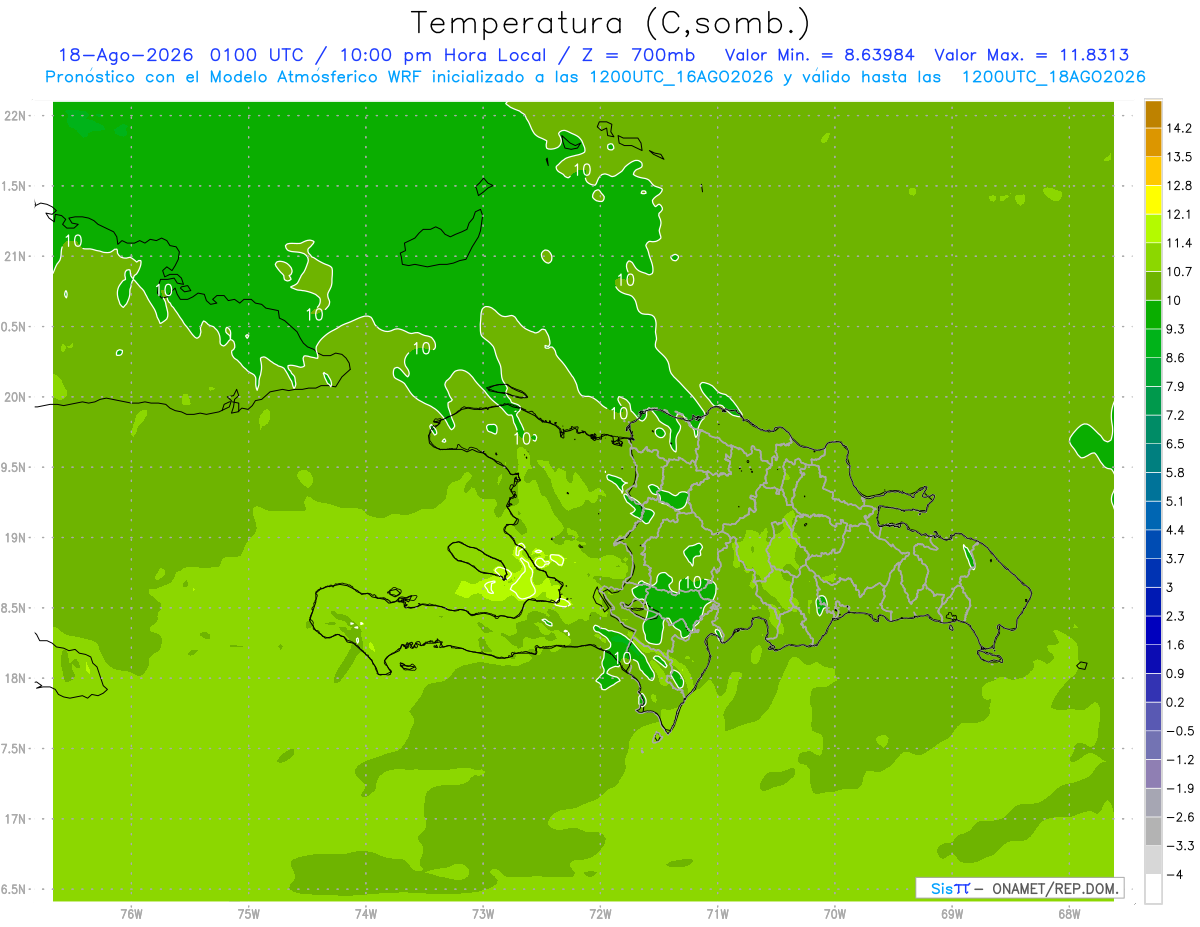Select the '21N' latitude axis label
1200x927 pixels.
tap(17, 257)
